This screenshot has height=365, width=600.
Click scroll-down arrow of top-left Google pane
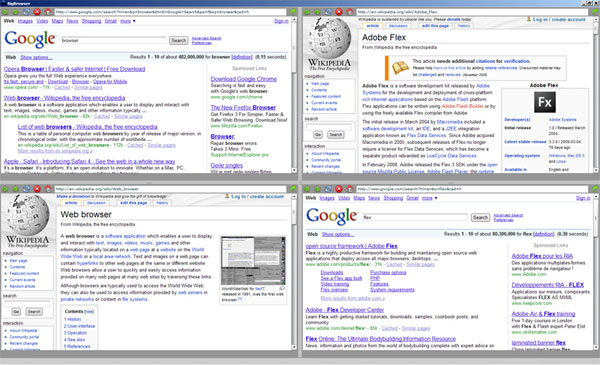[294, 169]
